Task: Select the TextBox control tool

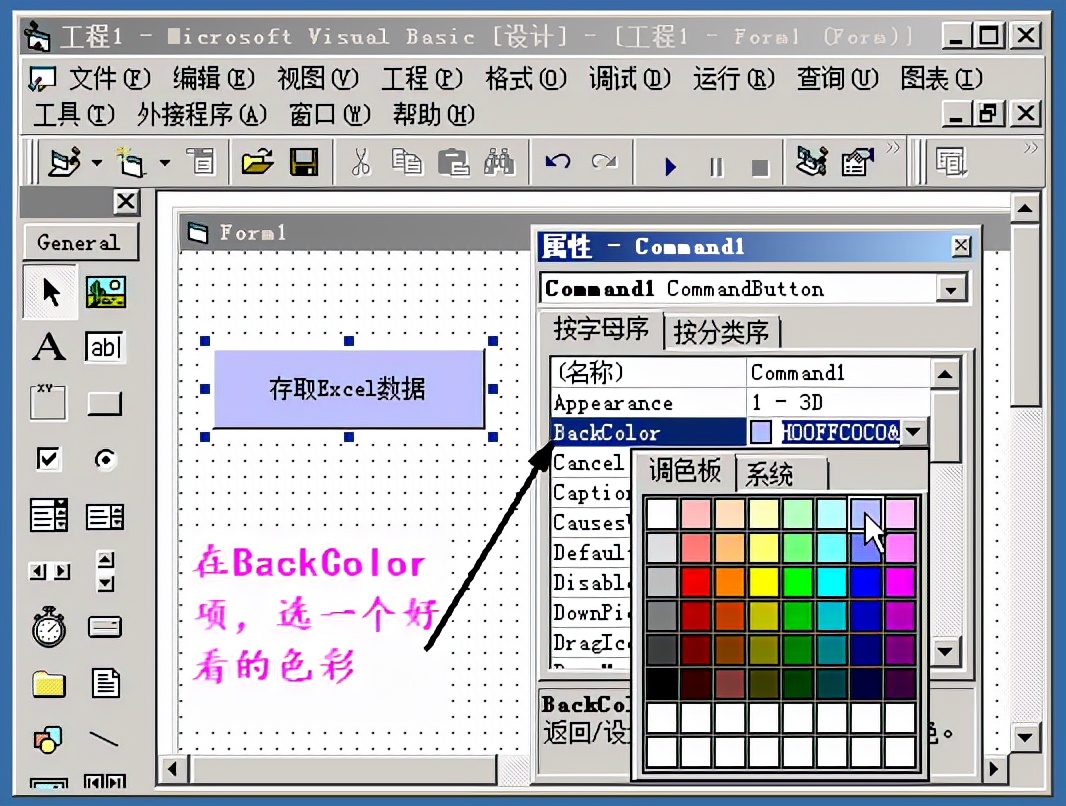Action: (104, 347)
